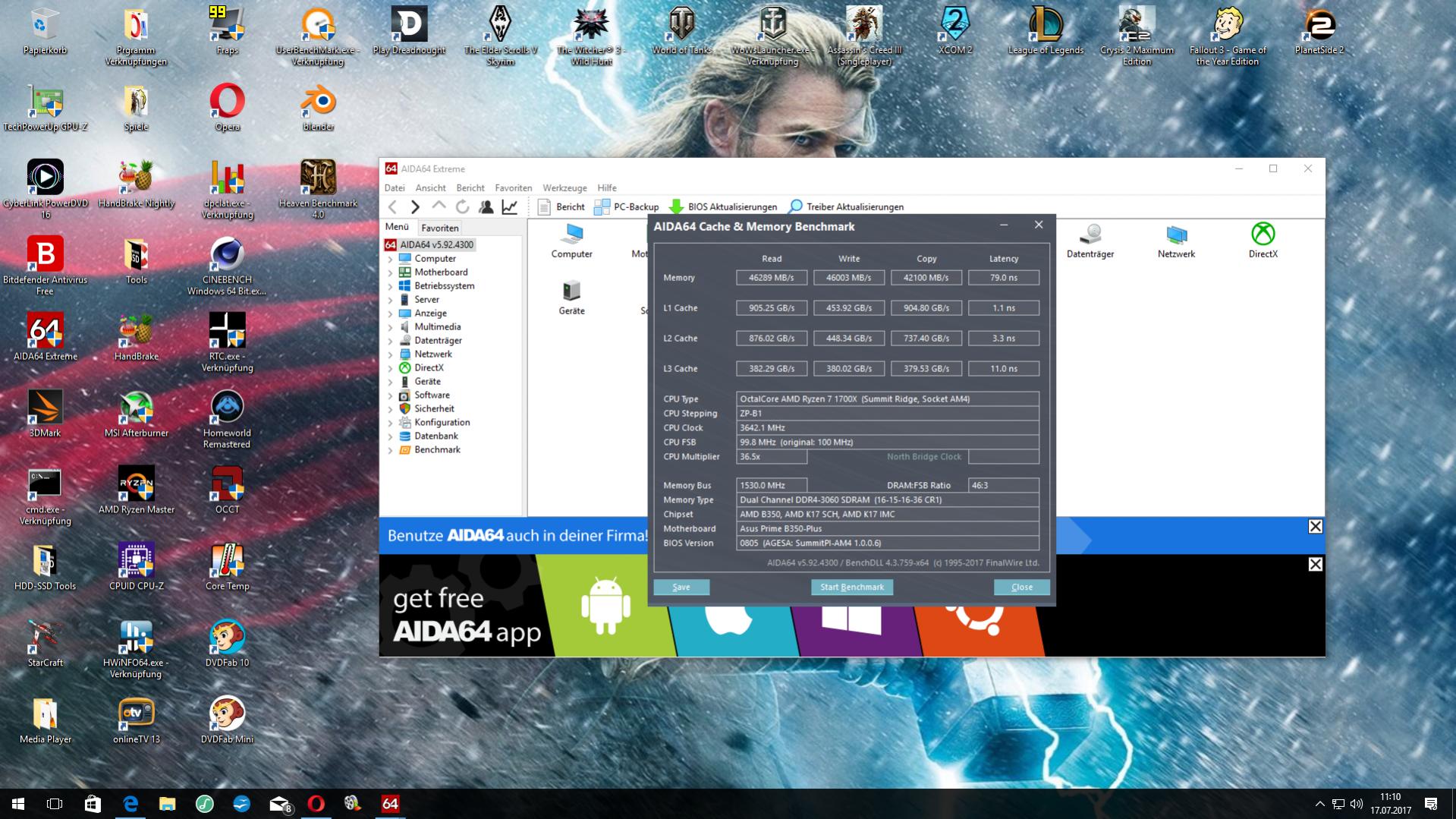
Task: Expand the Benchmark tree node
Action: point(391,450)
